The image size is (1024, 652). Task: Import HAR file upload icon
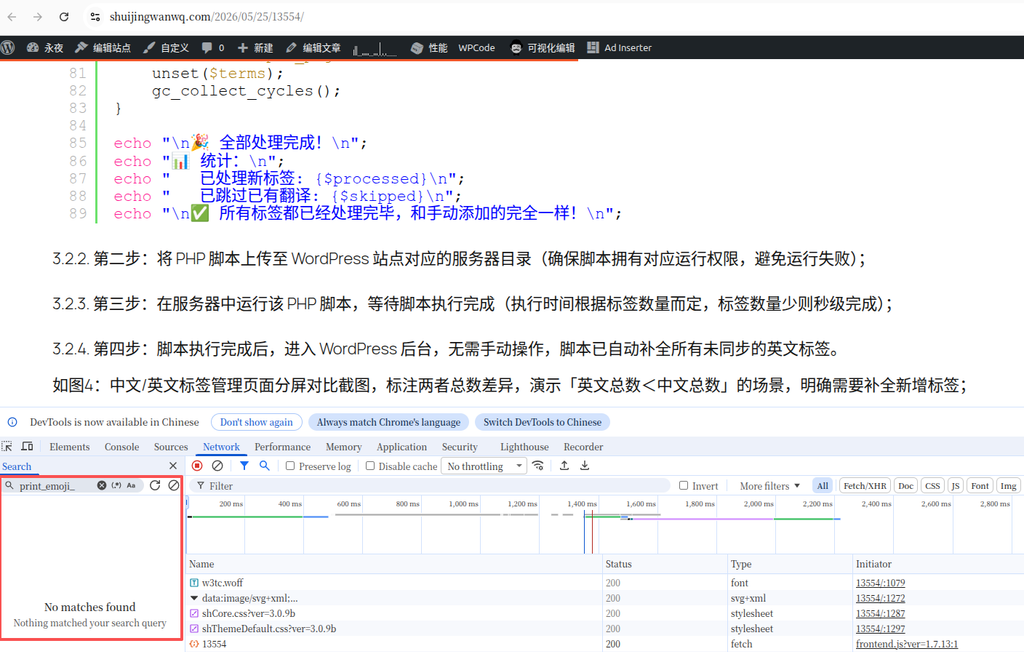564,466
